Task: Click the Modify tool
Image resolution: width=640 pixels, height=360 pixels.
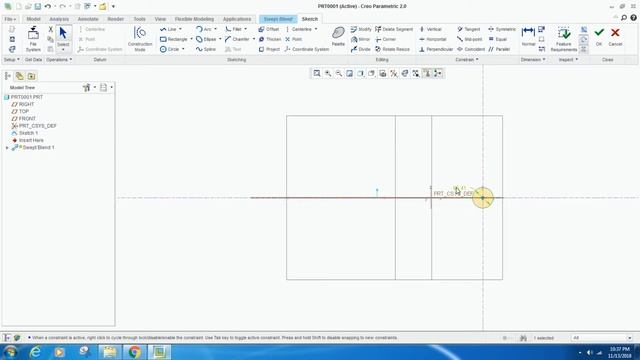Action: click(x=361, y=29)
